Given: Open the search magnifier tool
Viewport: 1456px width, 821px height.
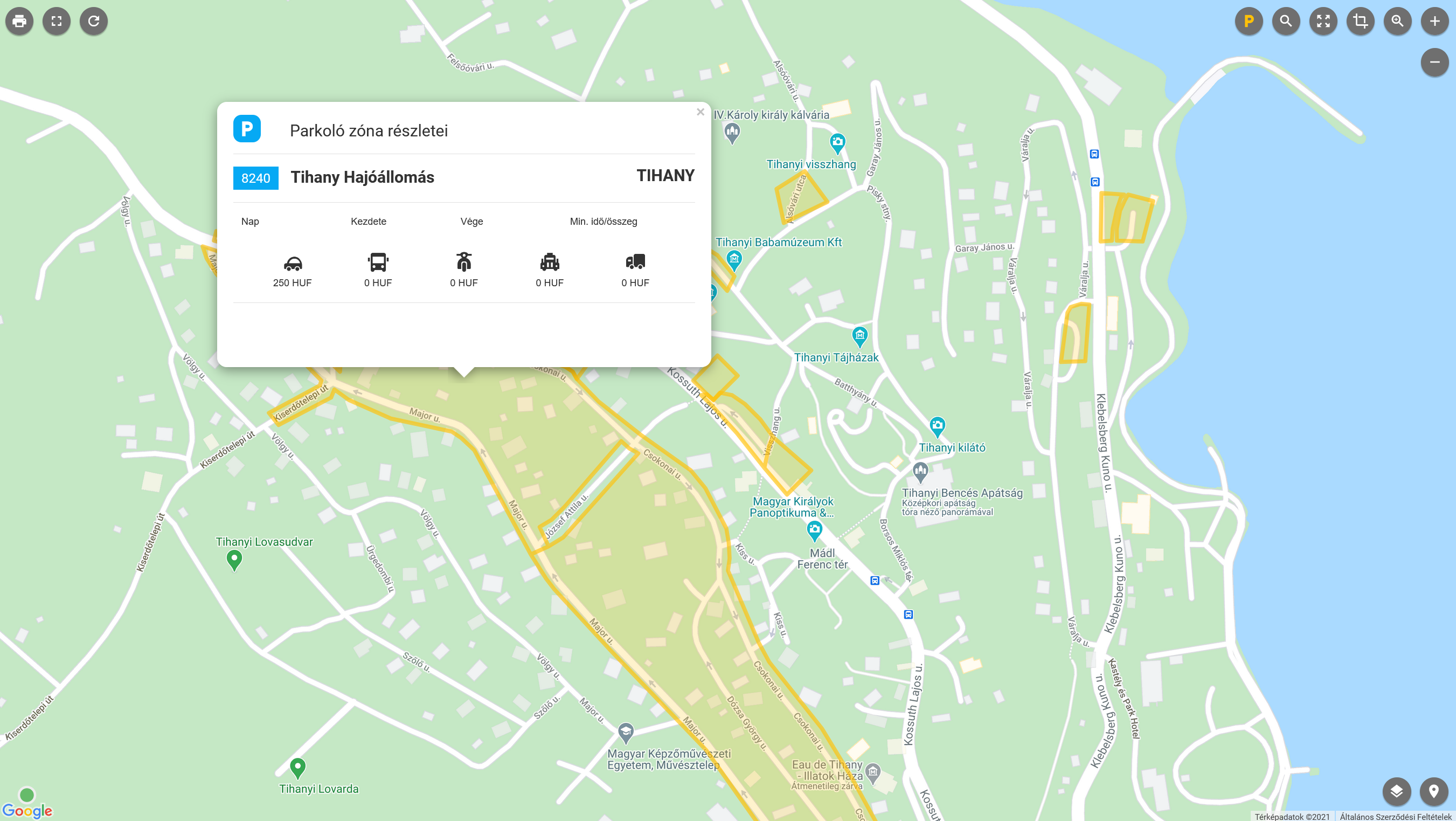Looking at the screenshot, I should click(x=1286, y=22).
